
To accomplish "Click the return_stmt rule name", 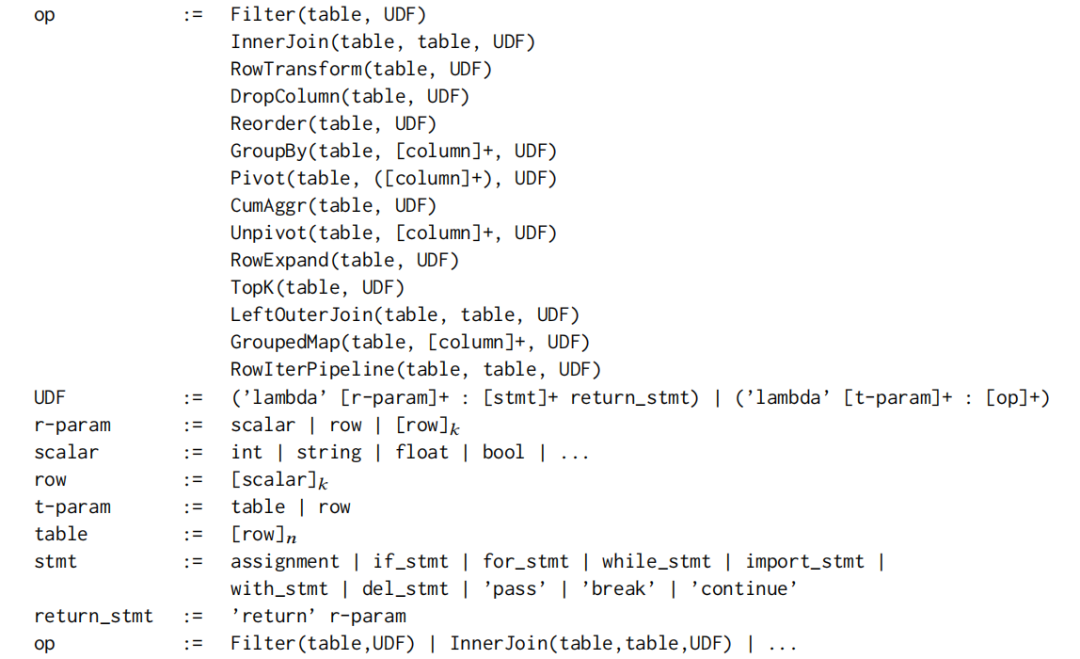I will pos(94,616).
